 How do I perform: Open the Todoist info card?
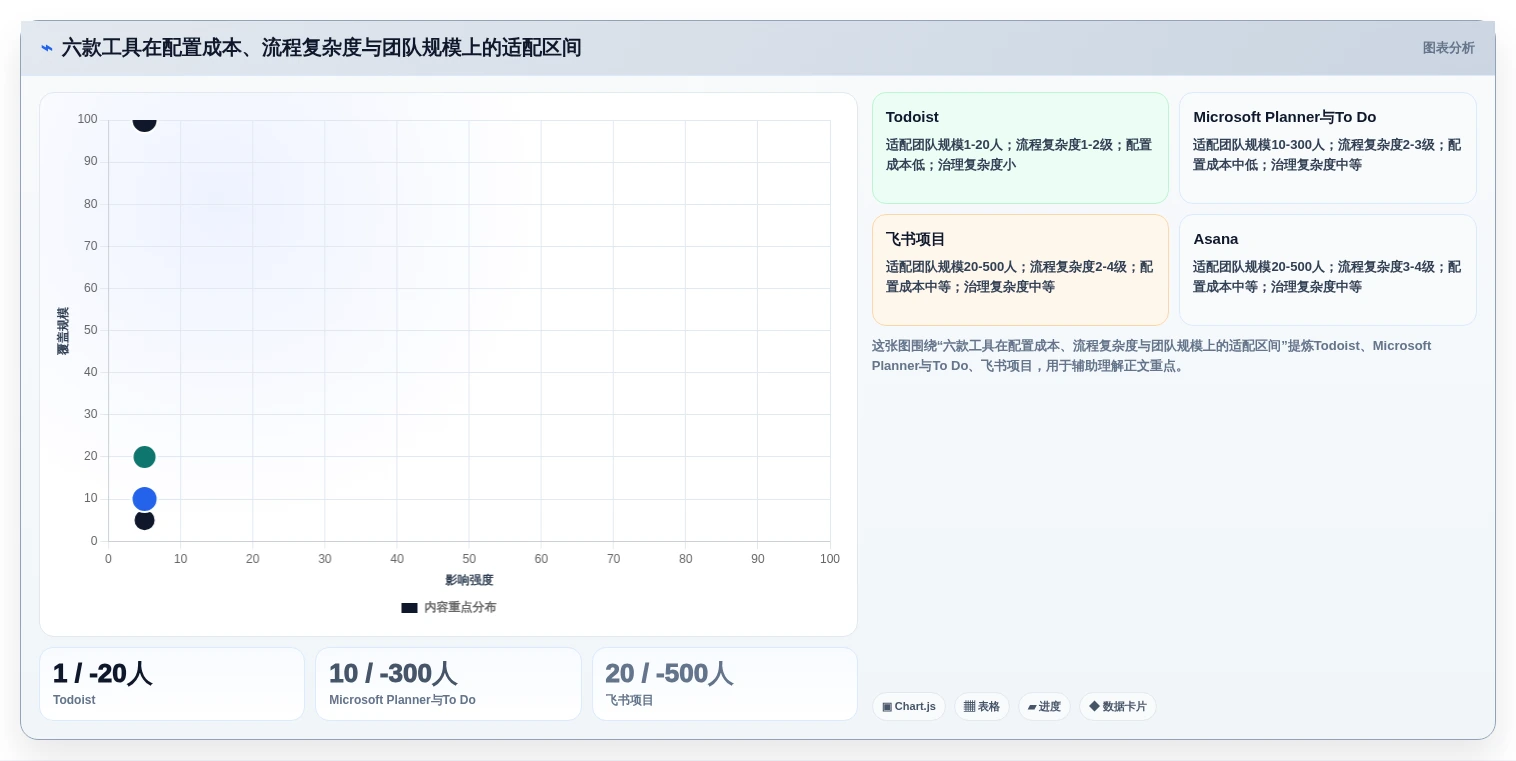click(1020, 148)
